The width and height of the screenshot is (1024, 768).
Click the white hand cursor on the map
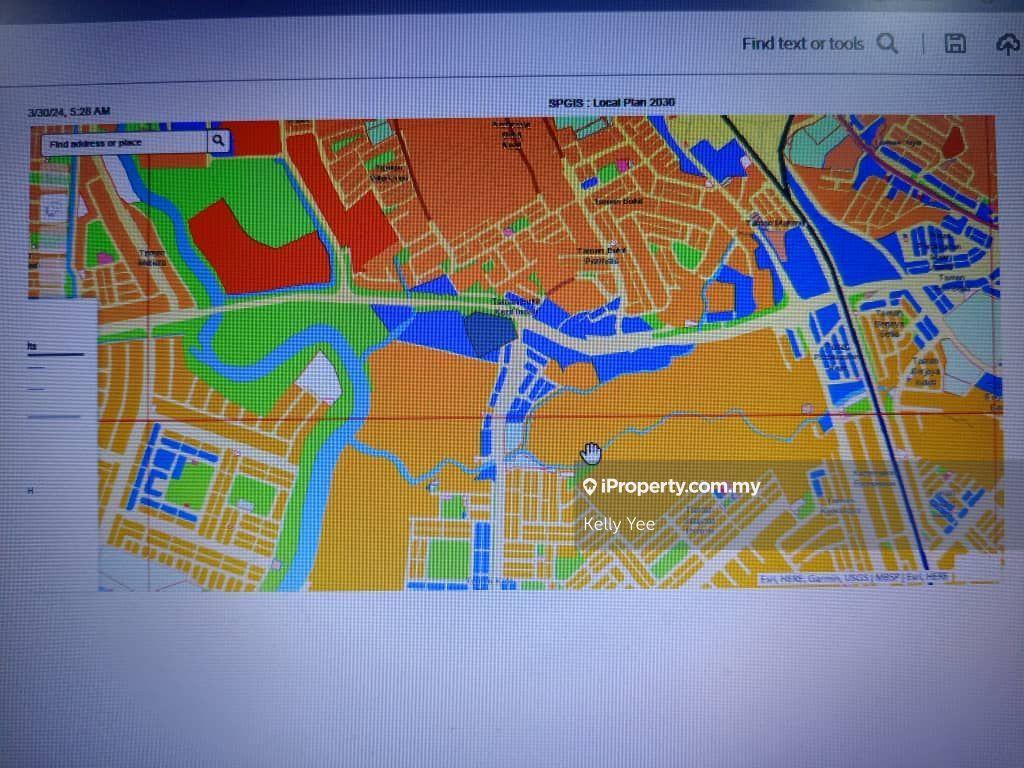pyautogui.click(x=591, y=454)
